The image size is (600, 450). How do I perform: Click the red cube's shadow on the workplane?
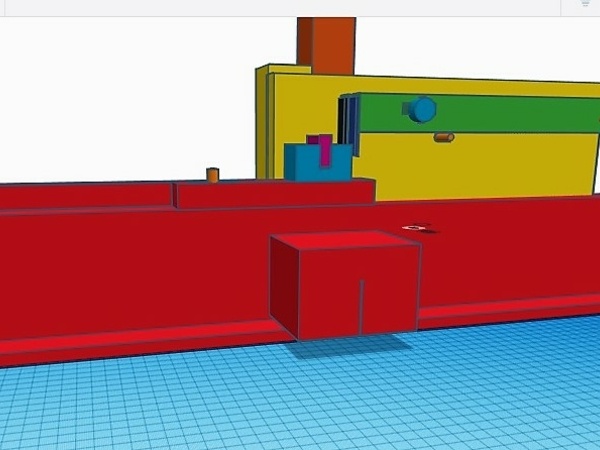(x=360, y=343)
